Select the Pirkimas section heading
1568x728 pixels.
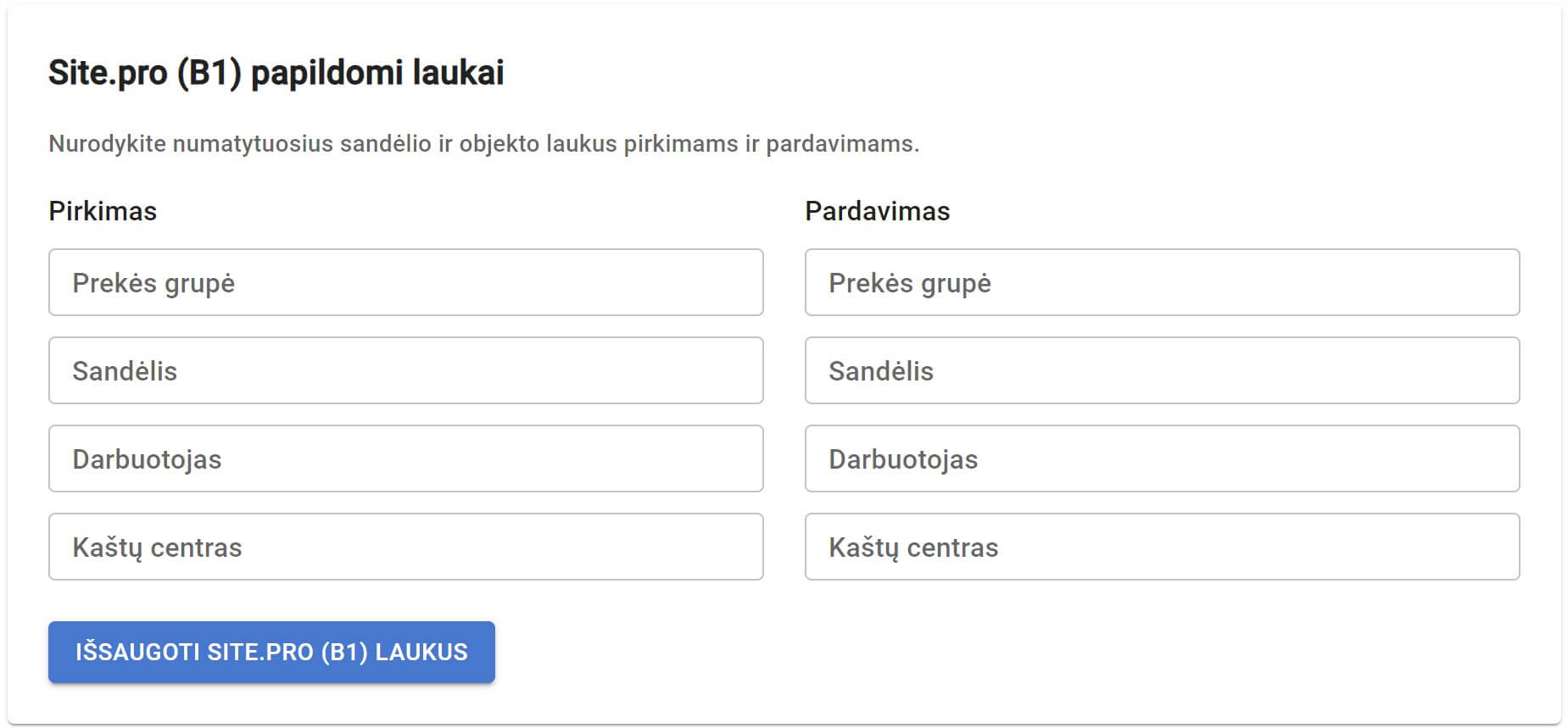[x=102, y=211]
